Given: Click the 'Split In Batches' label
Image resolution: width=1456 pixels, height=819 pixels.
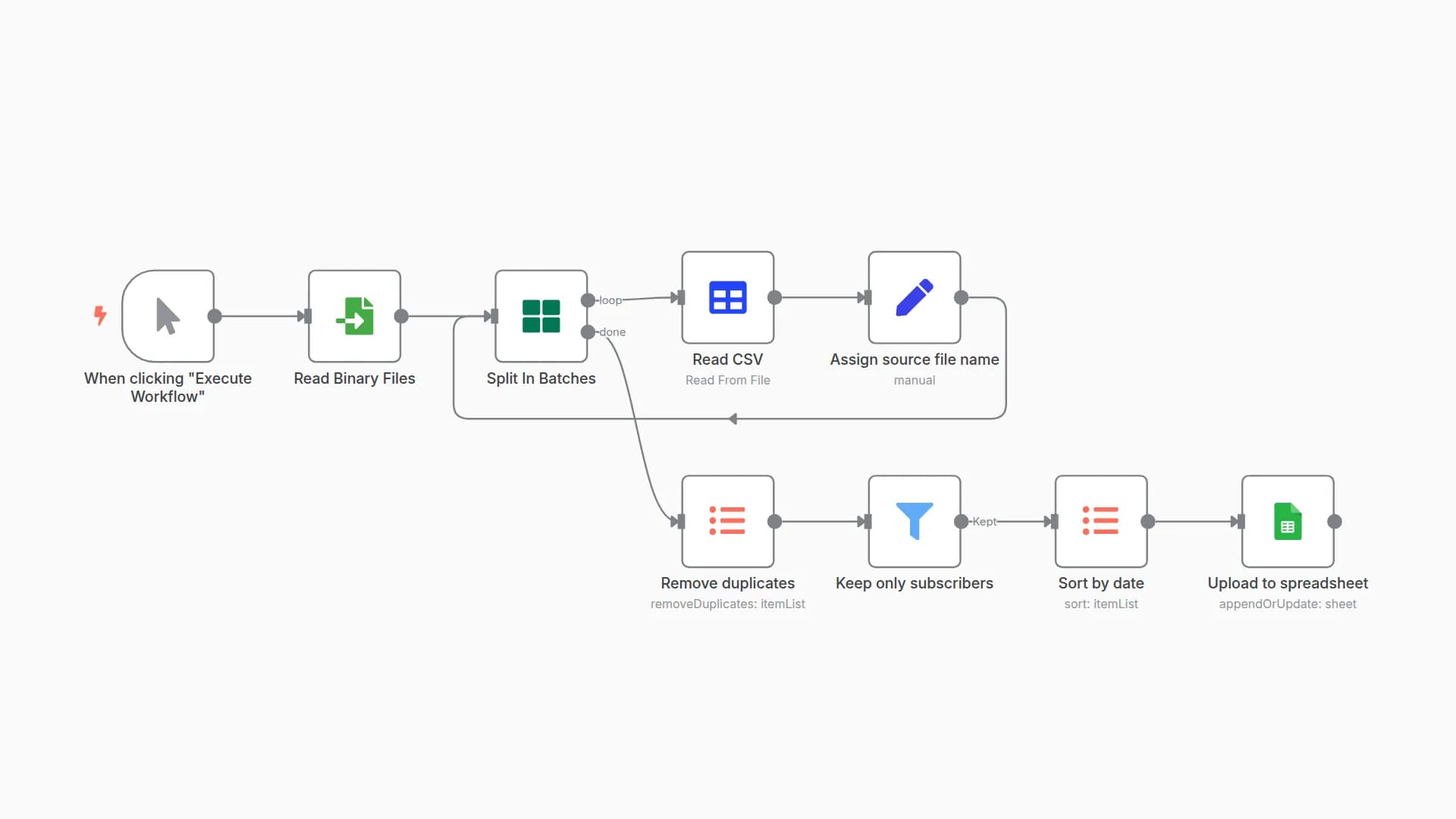Looking at the screenshot, I should pos(541,378).
